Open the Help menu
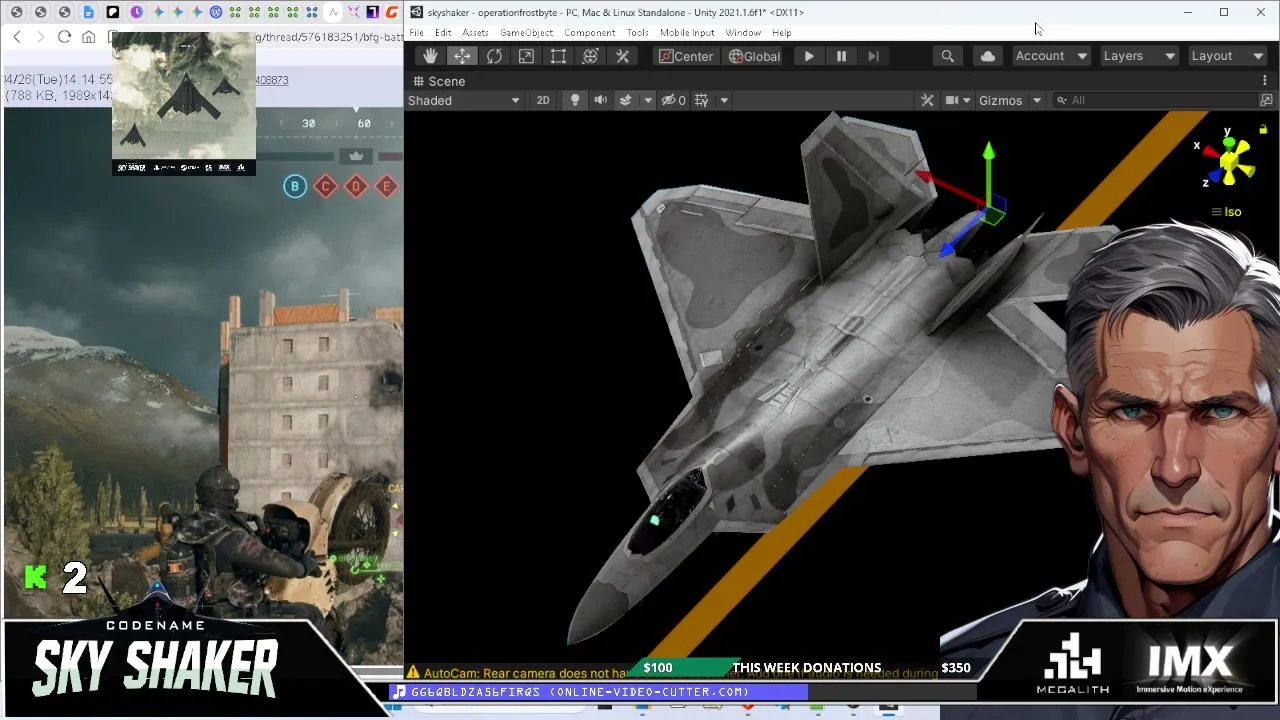This screenshot has height=720, width=1280. click(x=781, y=33)
